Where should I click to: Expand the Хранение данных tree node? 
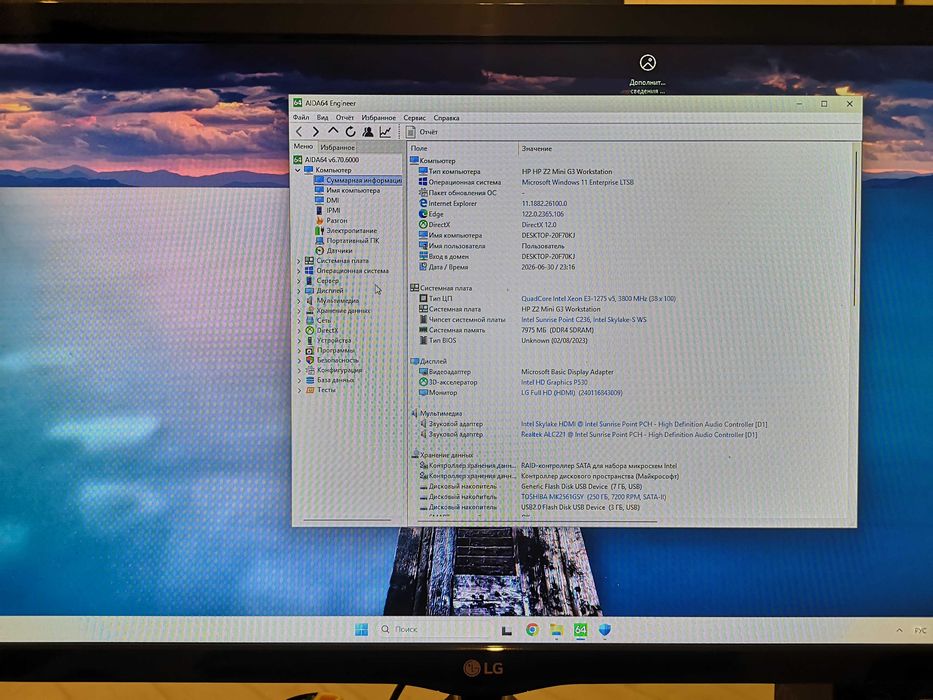tap(299, 310)
